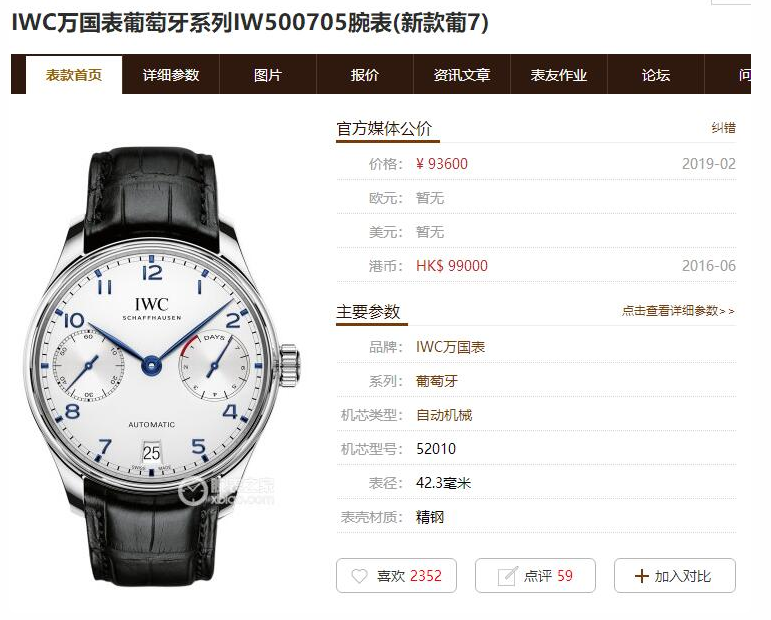Viewport: 771px width, 620px height.
Task: Click the heart icon beside 喜欢
Action: [x=359, y=576]
